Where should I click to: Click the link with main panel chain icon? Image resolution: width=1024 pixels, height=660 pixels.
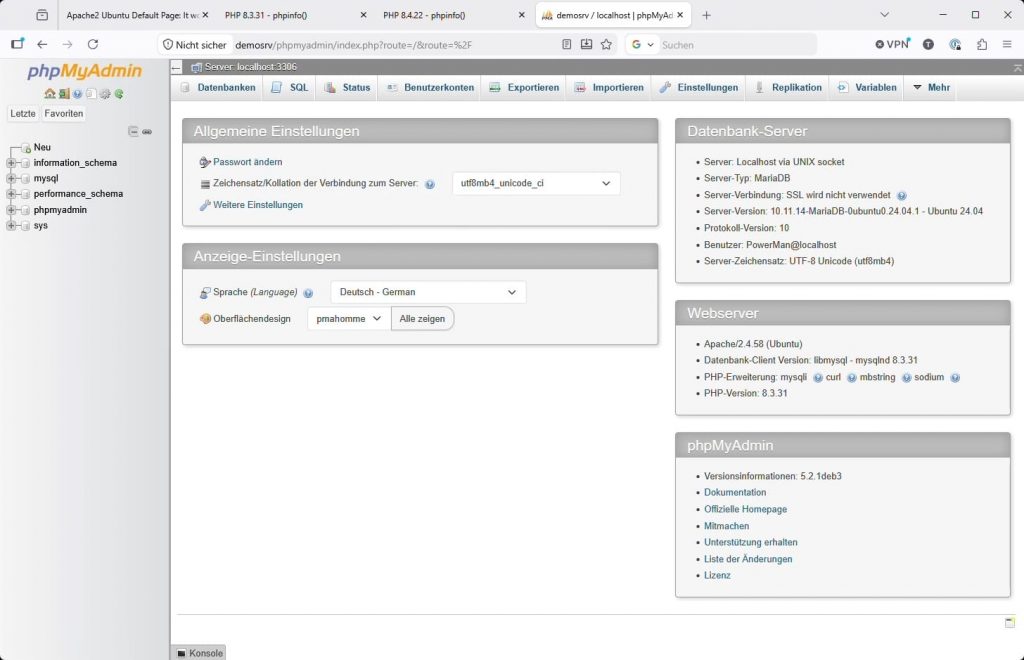pyautogui.click(x=147, y=131)
